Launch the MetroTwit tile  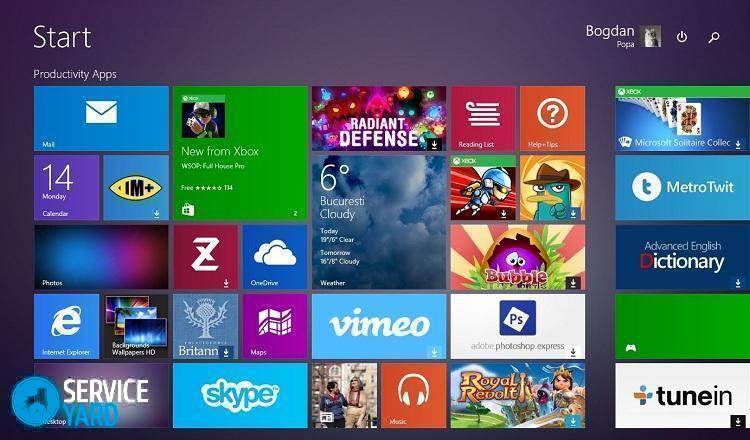(682, 187)
